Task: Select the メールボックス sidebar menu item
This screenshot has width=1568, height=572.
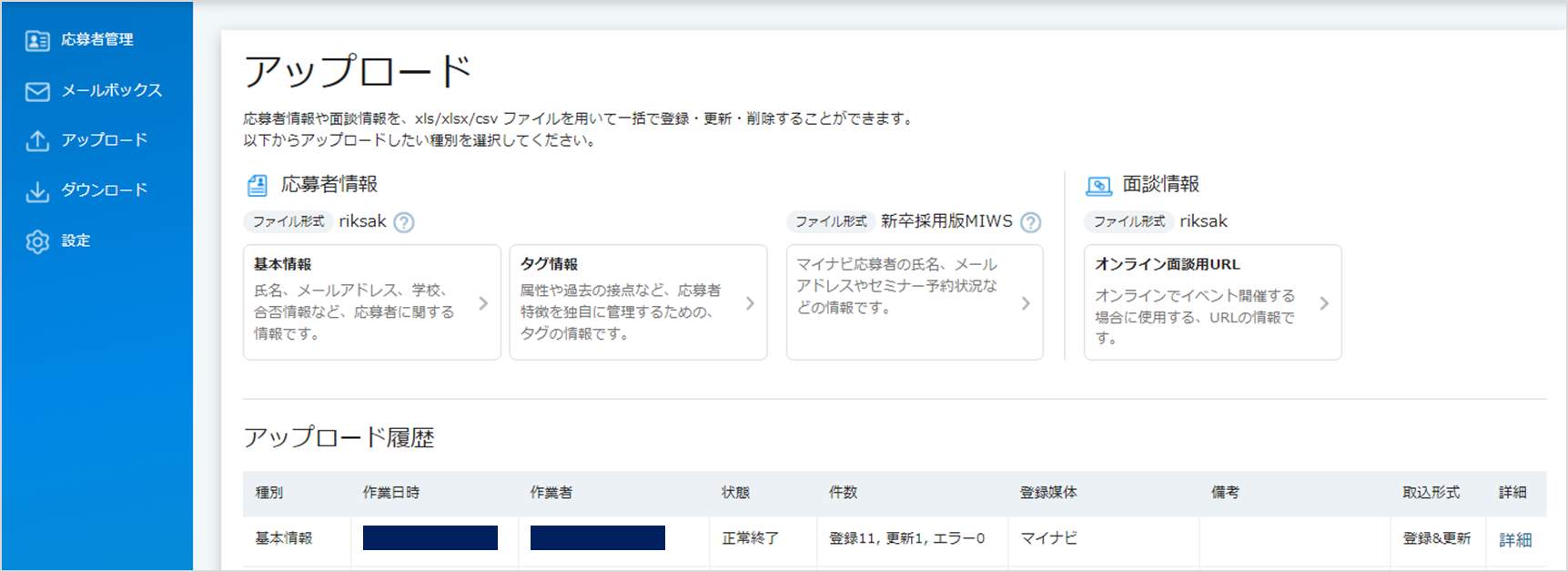Action: [96, 91]
